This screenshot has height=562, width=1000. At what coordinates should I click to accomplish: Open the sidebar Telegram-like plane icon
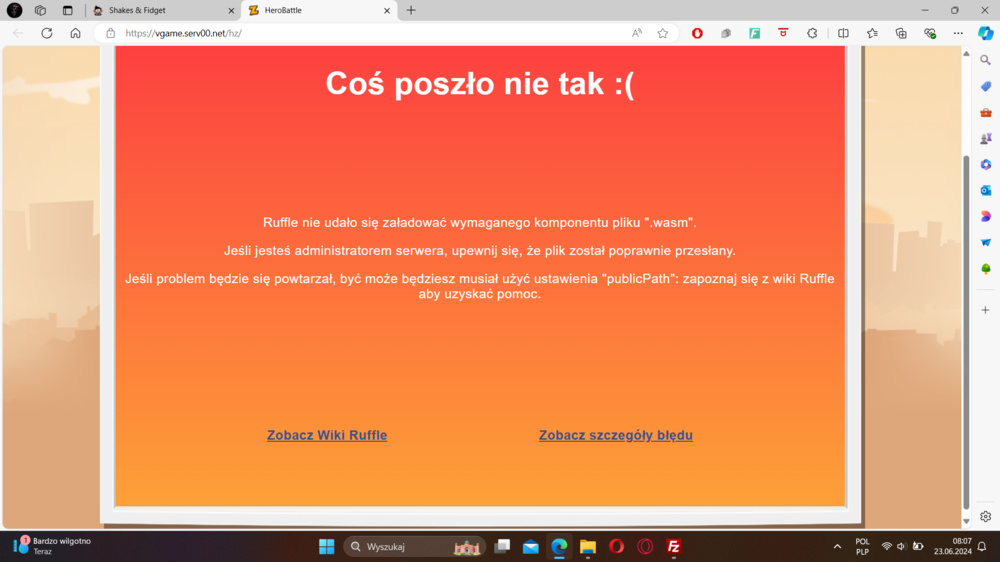pyautogui.click(x=985, y=242)
